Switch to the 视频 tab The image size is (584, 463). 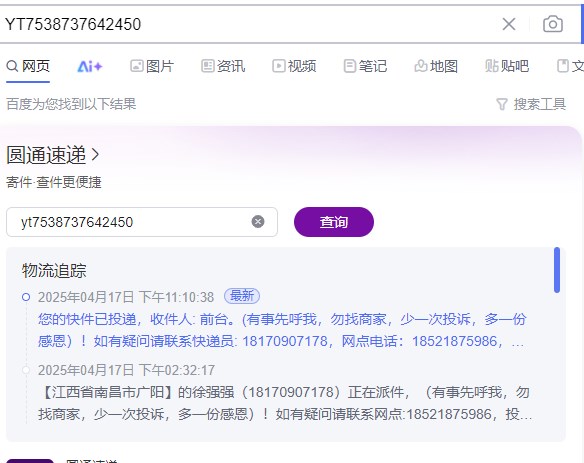pyautogui.click(x=294, y=66)
